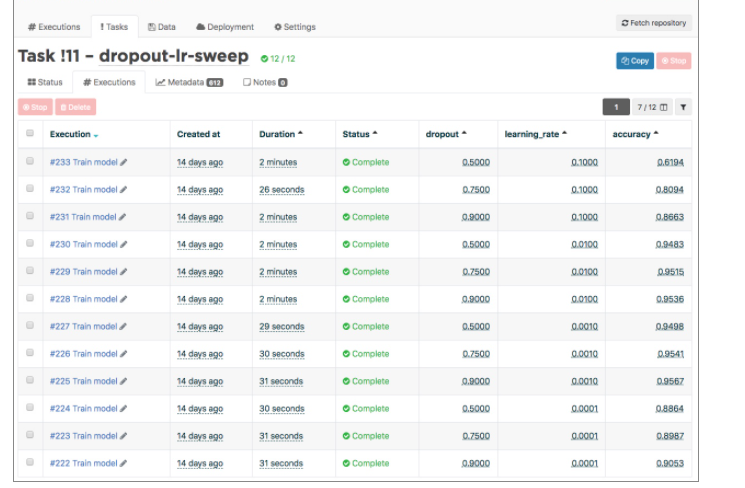745x488 pixels.
Task: Click the filter funnel icon above the table
Action: click(x=683, y=107)
